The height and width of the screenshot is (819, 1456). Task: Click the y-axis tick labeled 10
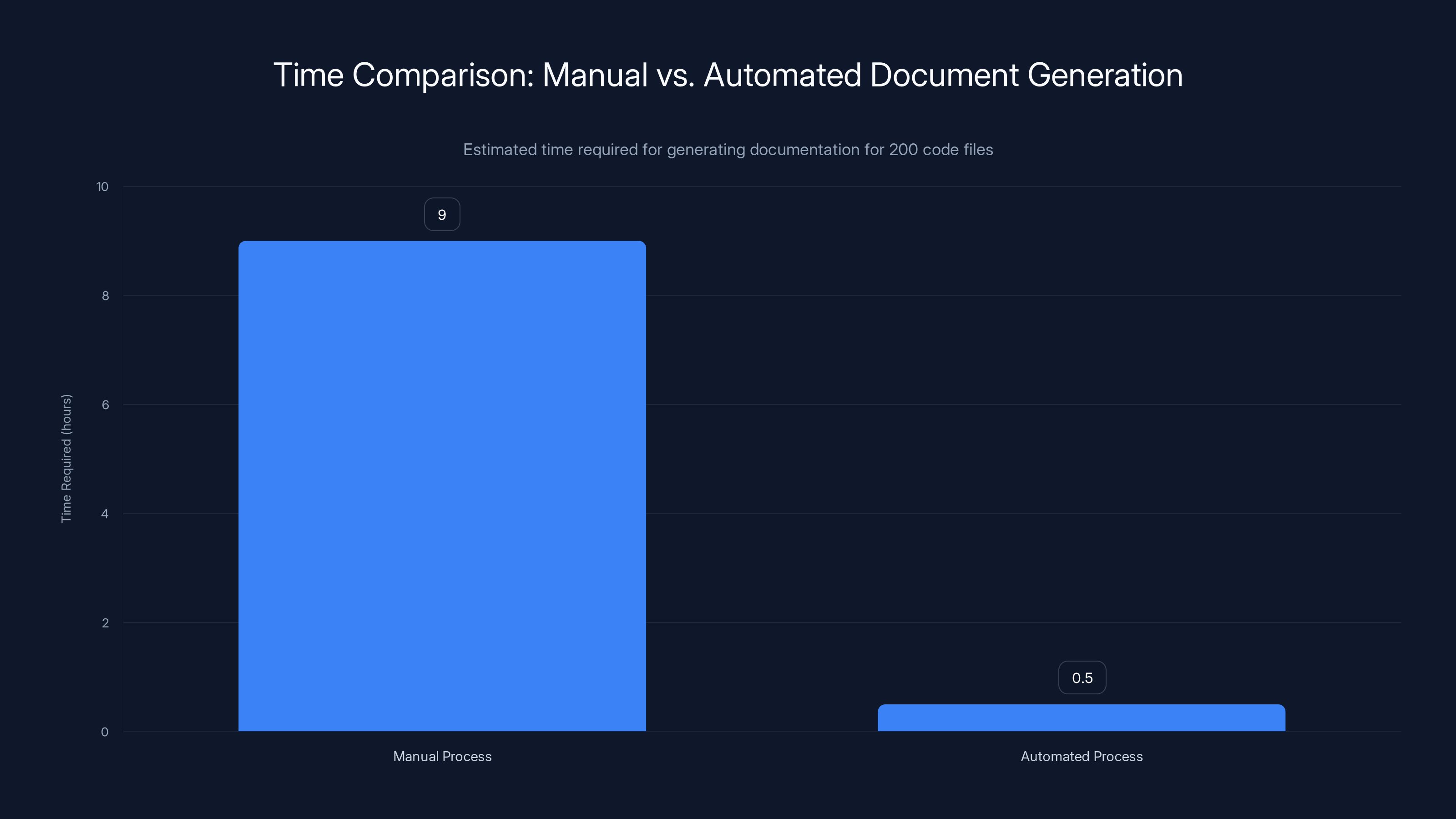pyautogui.click(x=103, y=187)
